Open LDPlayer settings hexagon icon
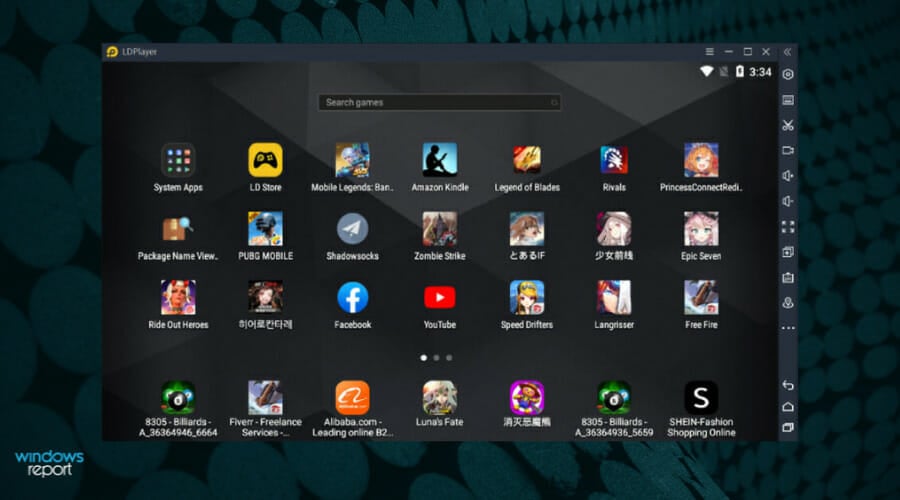 tap(788, 75)
